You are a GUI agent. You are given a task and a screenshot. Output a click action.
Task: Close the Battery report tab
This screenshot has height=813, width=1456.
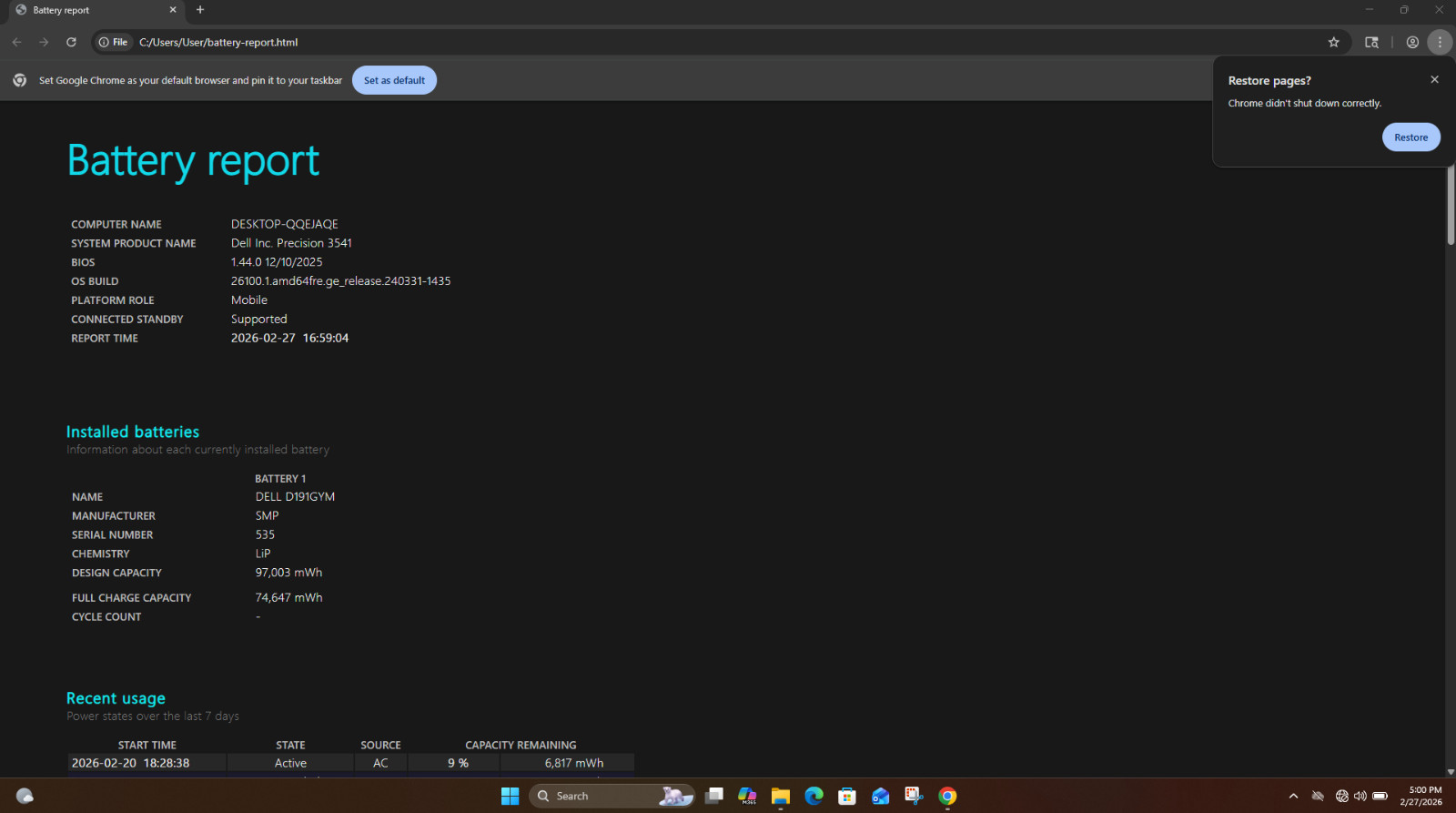(173, 10)
